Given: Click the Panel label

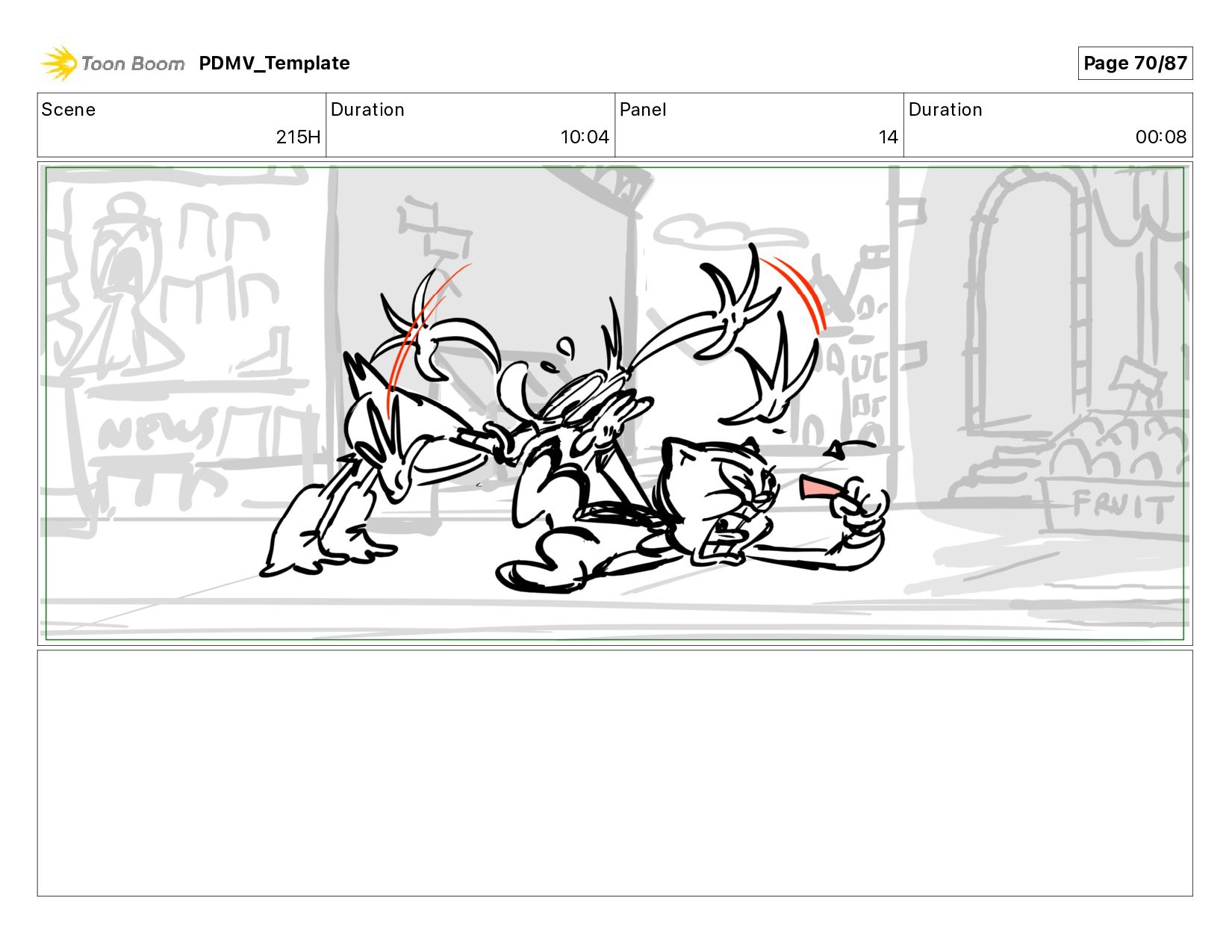Looking at the screenshot, I should (x=643, y=110).
